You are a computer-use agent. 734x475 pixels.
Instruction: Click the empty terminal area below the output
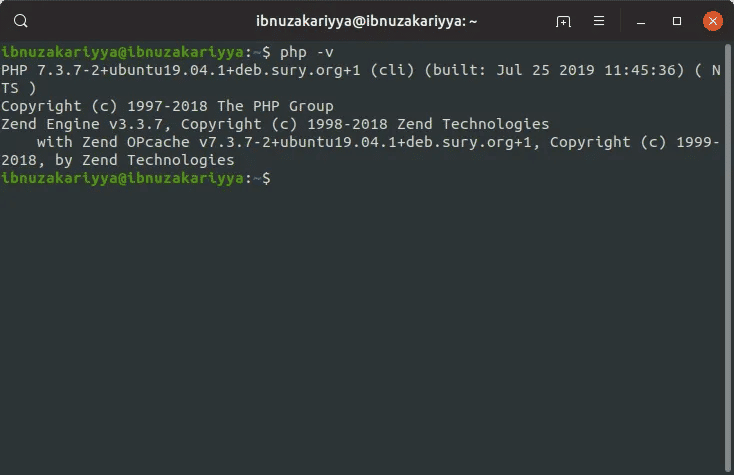pos(362,328)
